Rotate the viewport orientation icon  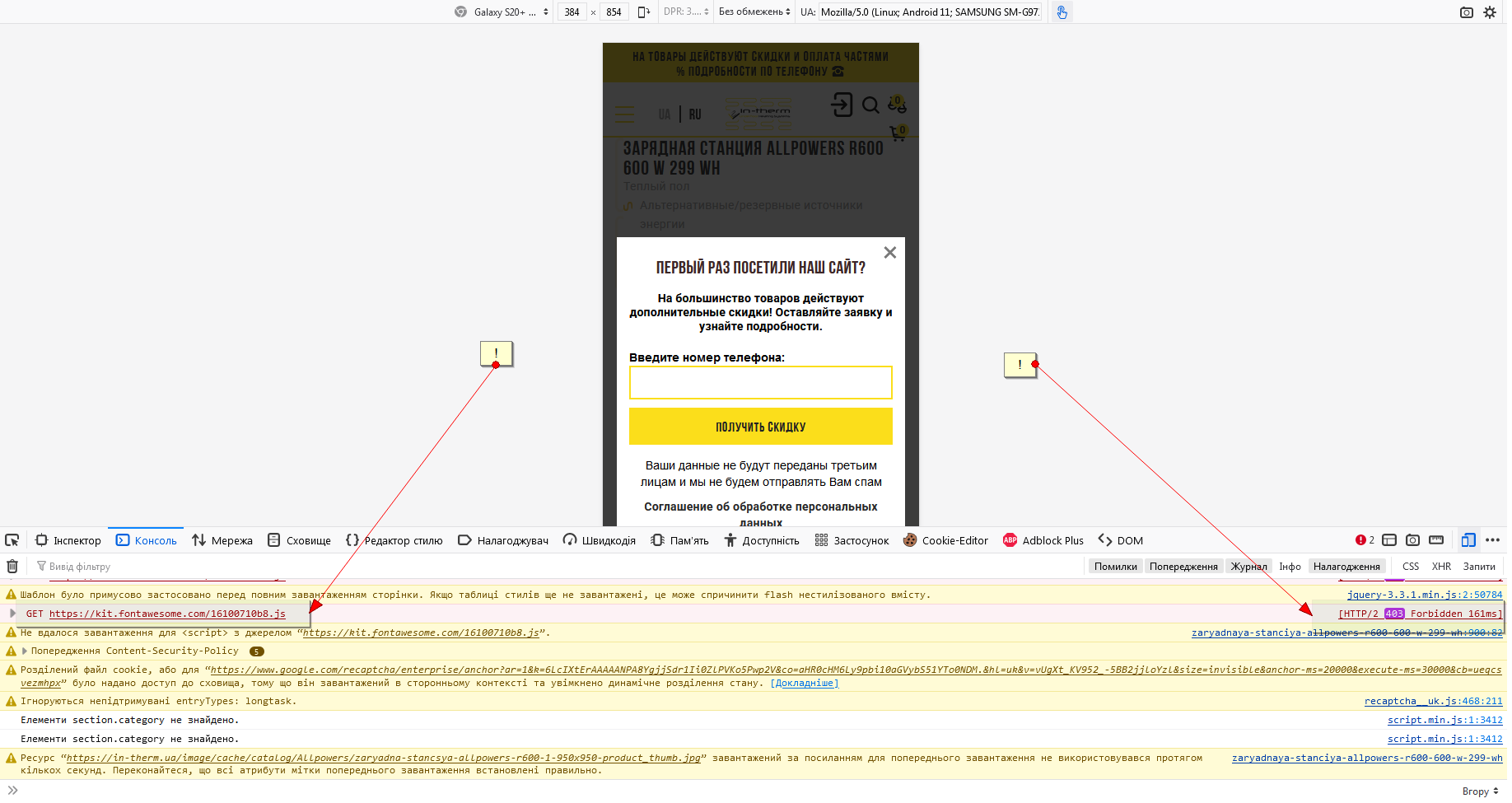pos(644,12)
